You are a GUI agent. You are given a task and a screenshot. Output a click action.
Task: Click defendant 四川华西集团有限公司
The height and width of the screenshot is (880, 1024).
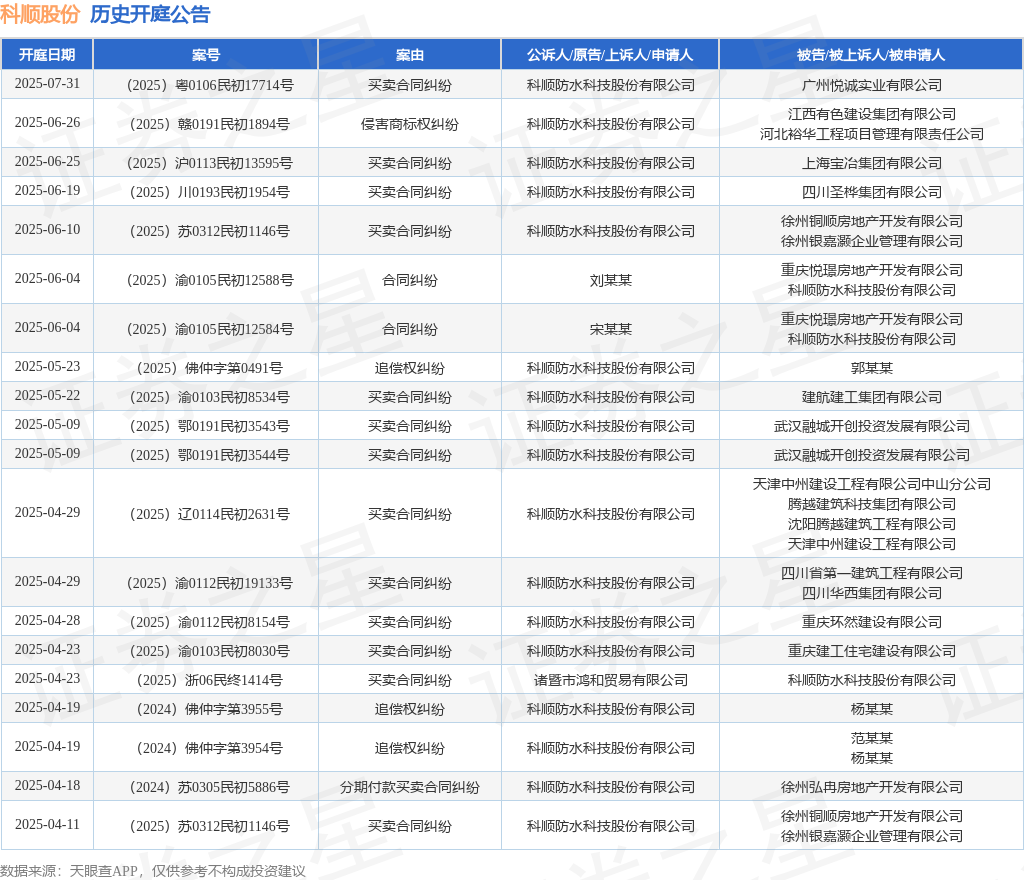click(x=872, y=593)
